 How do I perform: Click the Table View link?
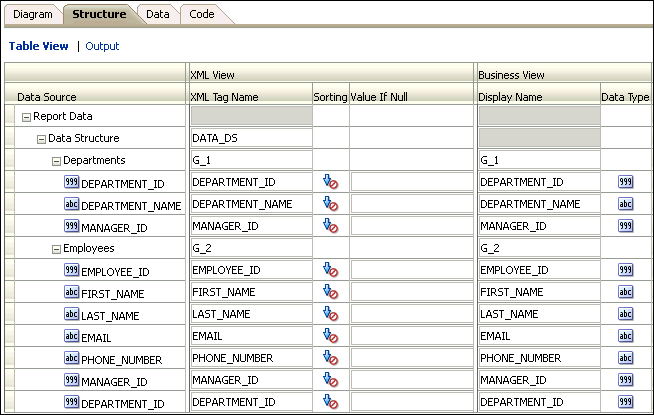pos(38,46)
